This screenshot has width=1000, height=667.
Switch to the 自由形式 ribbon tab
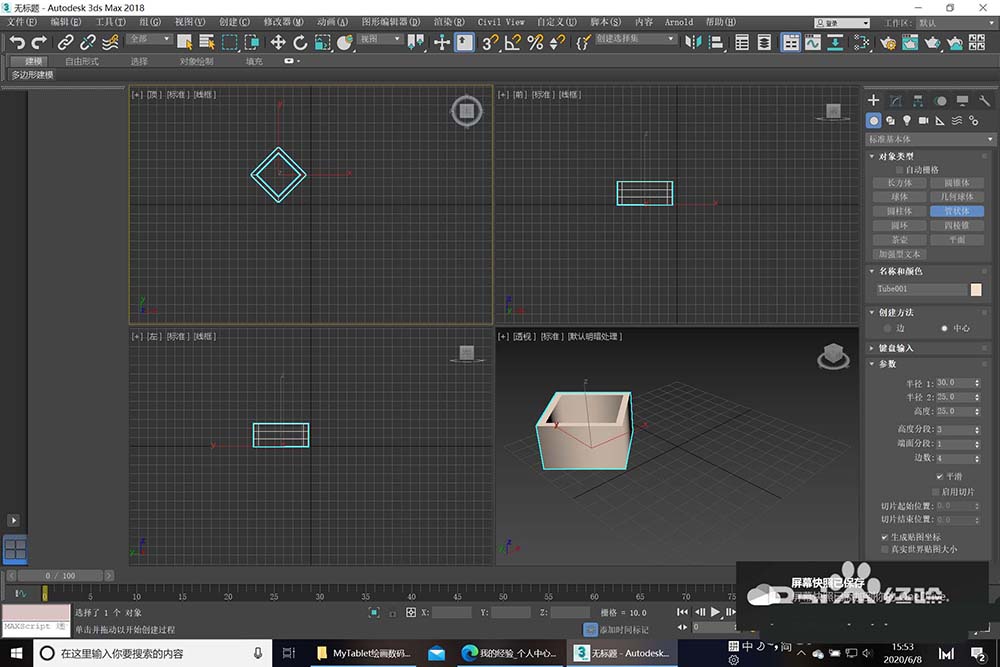coord(82,61)
